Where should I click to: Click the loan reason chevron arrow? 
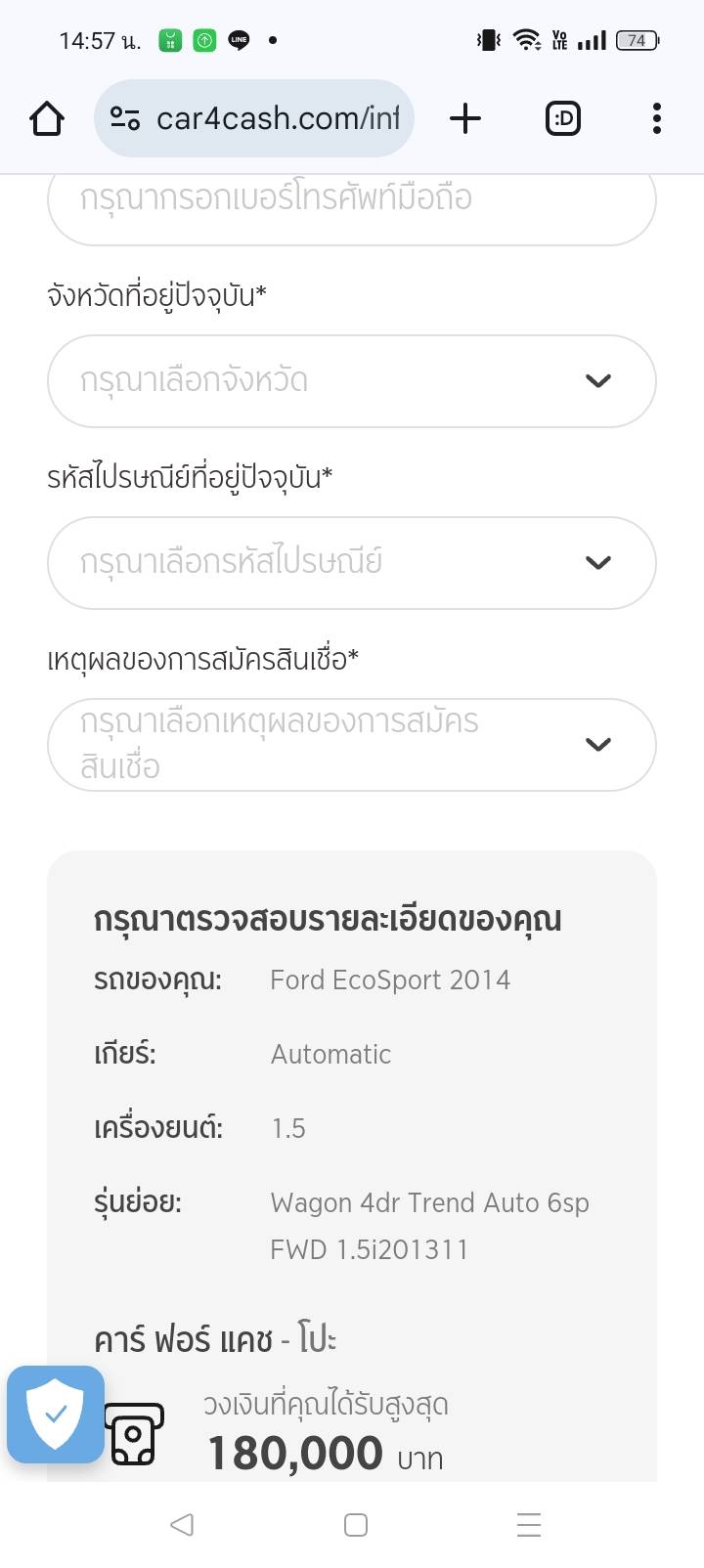tap(598, 744)
